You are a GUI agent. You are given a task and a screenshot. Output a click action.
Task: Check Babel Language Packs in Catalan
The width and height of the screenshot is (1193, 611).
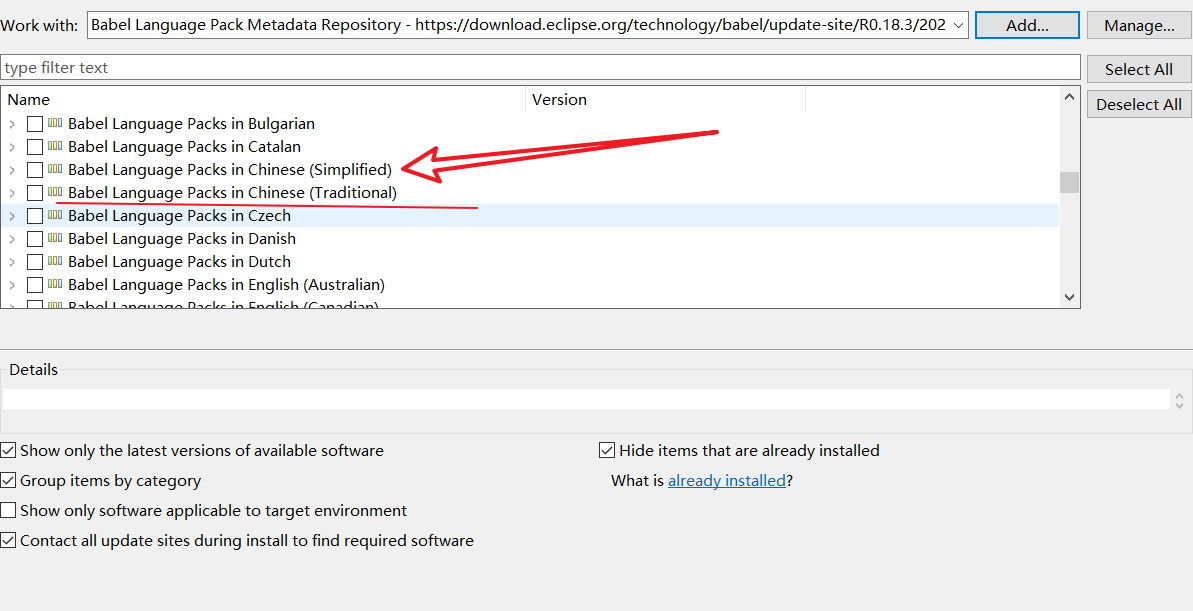(35, 147)
